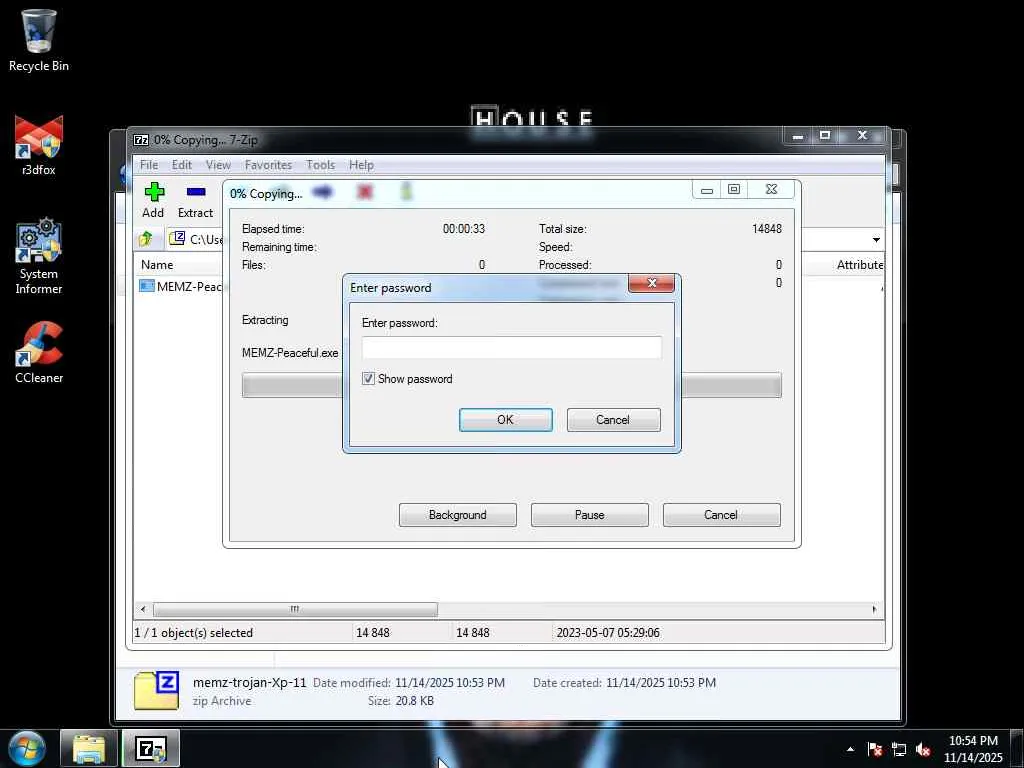The width and height of the screenshot is (1024, 768).
Task: Select the 7-Zip taskbar icon
Action: coord(151,748)
